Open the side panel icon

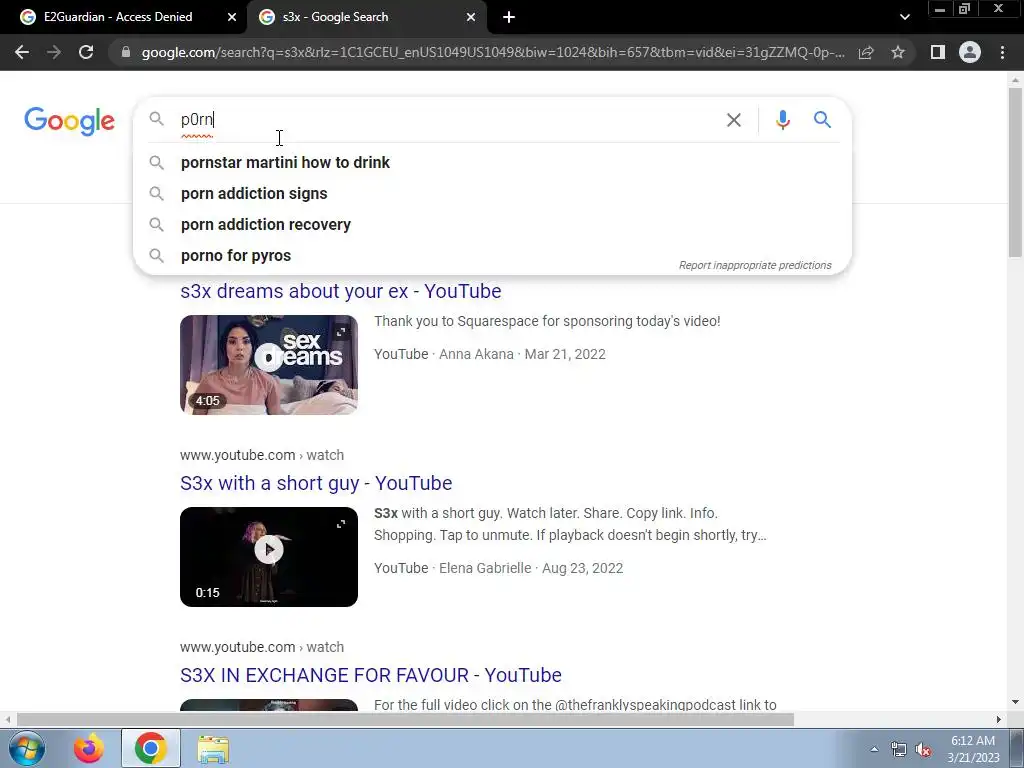click(938, 52)
